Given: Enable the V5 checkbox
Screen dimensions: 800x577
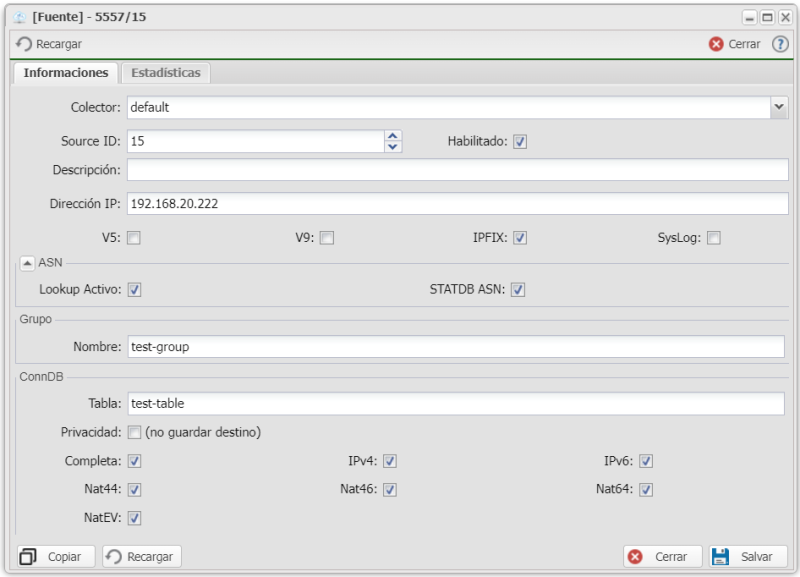Looking at the screenshot, I should pos(134,238).
